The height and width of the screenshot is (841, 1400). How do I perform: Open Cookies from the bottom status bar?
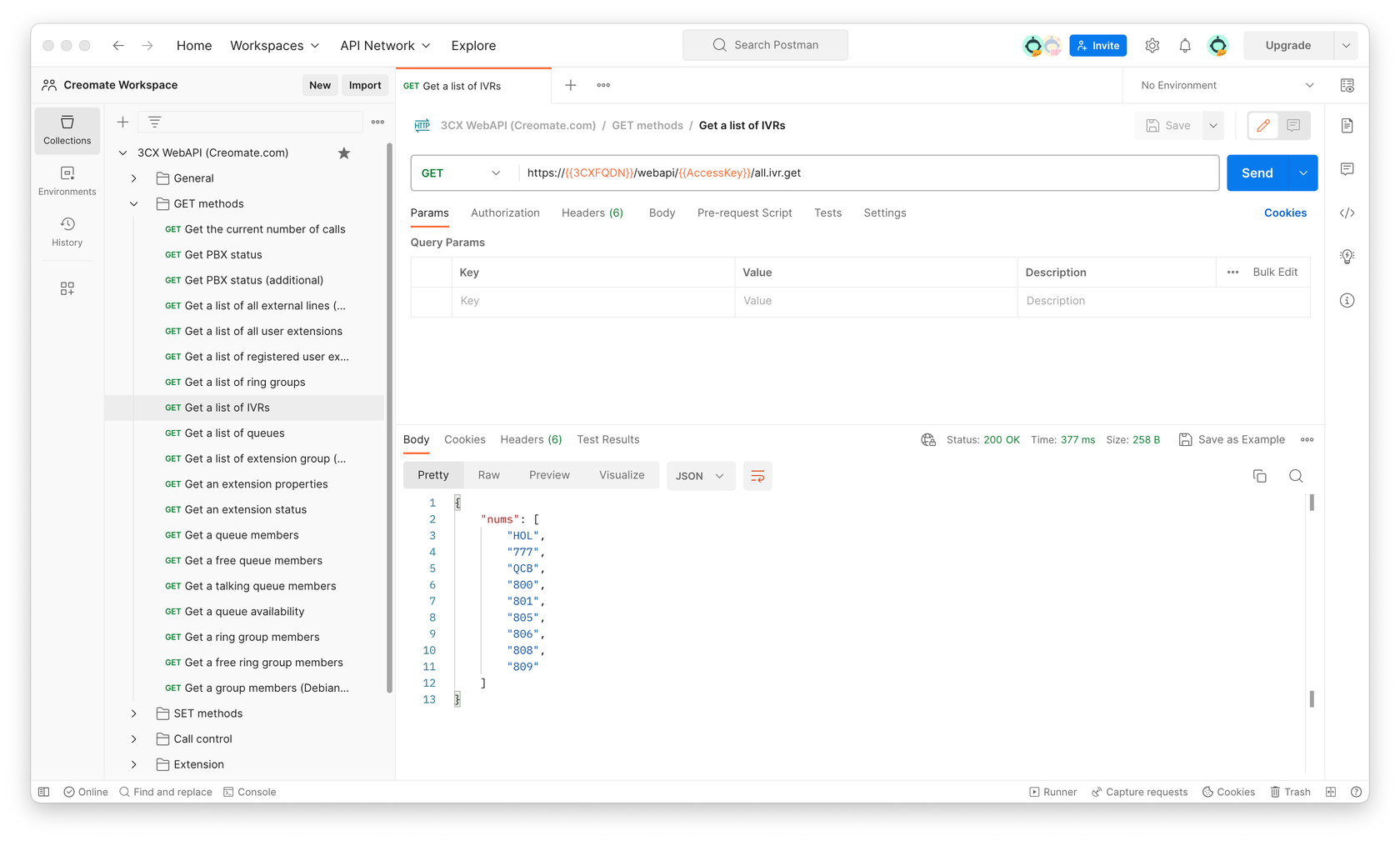[1228, 792]
